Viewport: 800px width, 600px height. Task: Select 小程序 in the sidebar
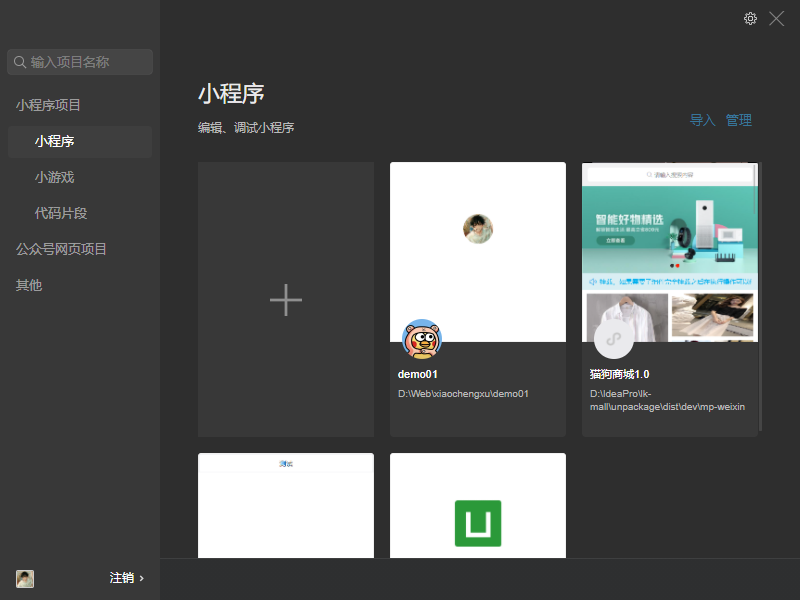click(x=80, y=141)
